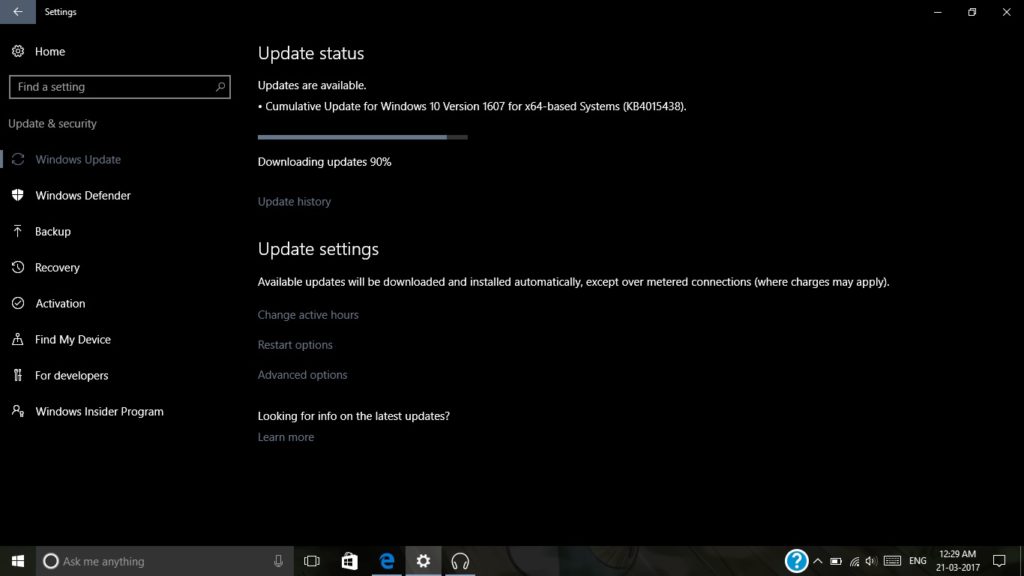The image size is (1024, 576).
Task: Open the Windows Start menu
Action: (x=18, y=561)
